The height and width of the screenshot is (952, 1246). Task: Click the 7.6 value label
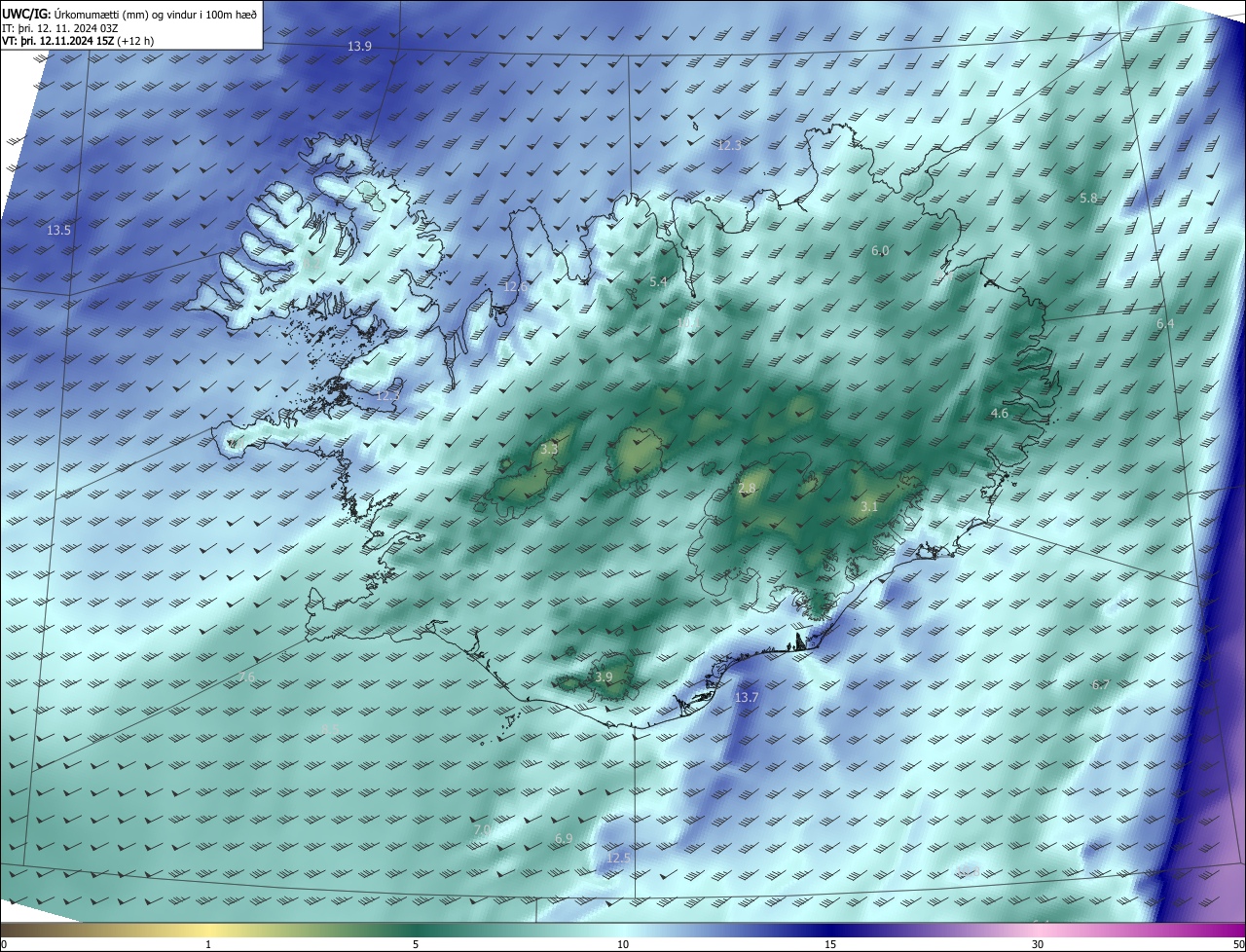[246, 677]
